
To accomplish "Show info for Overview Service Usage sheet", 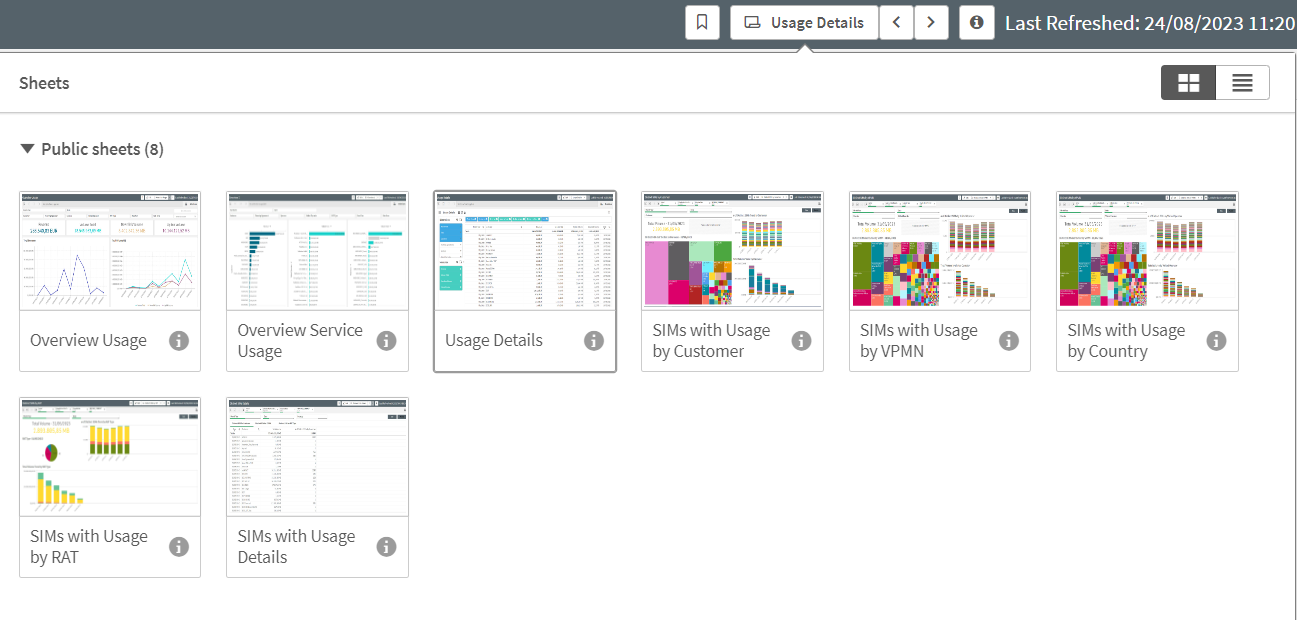I will pos(386,341).
